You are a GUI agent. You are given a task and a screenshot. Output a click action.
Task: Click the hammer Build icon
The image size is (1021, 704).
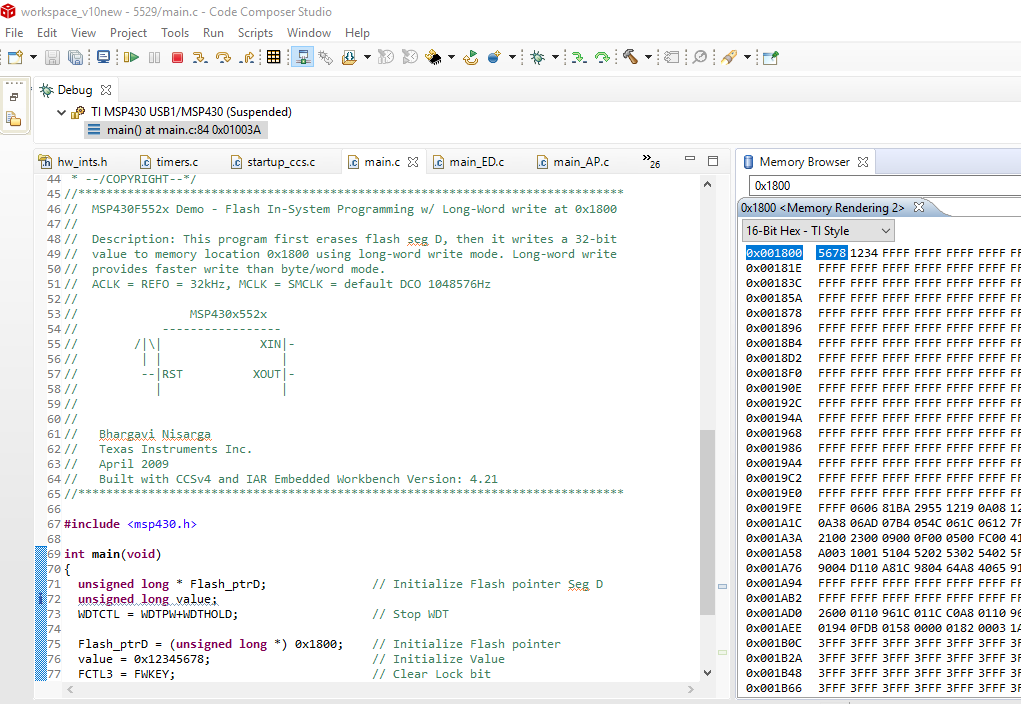[631, 58]
